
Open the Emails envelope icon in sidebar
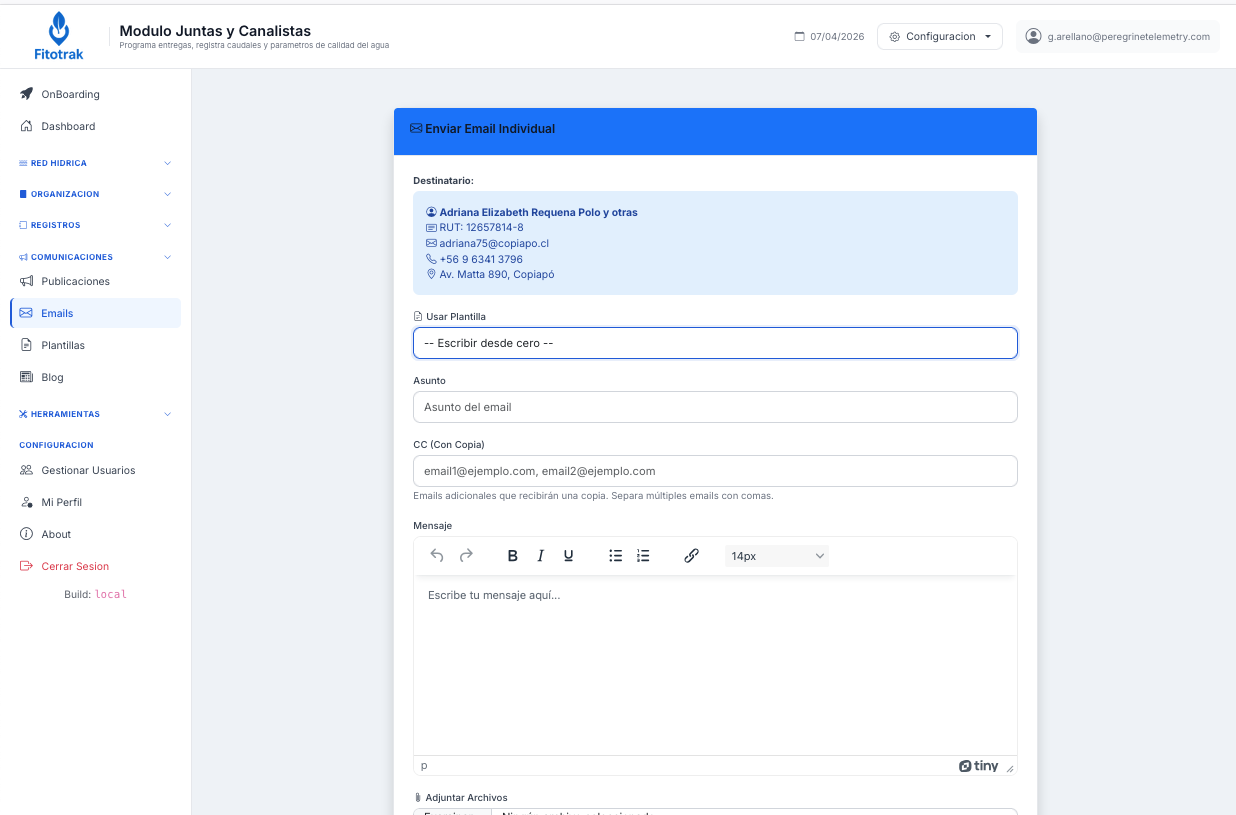(28, 312)
